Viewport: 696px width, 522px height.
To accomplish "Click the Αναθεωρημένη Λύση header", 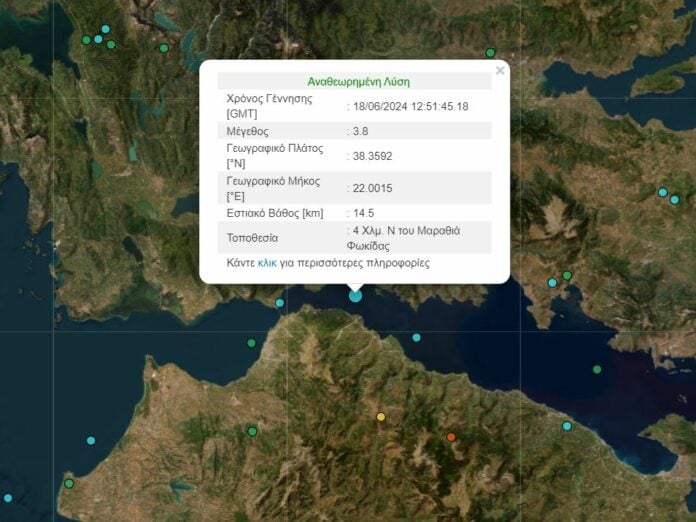I will tap(359, 82).
